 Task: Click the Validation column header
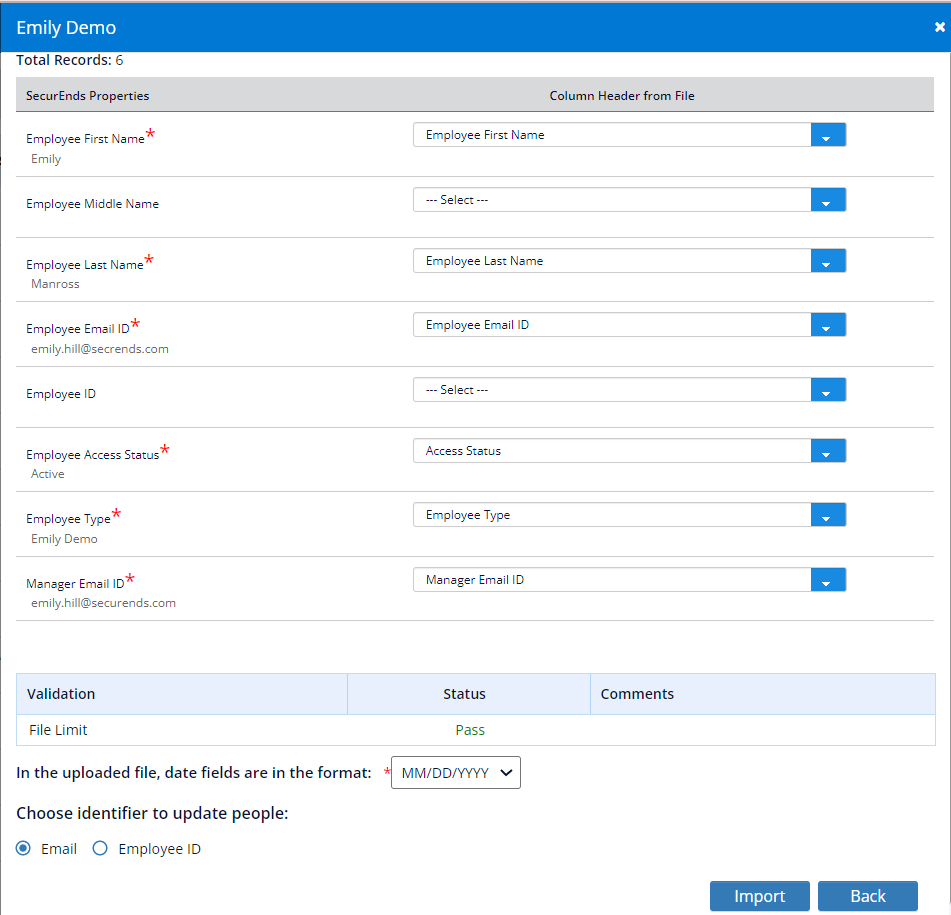pyautogui.click(x=182, y=694)
